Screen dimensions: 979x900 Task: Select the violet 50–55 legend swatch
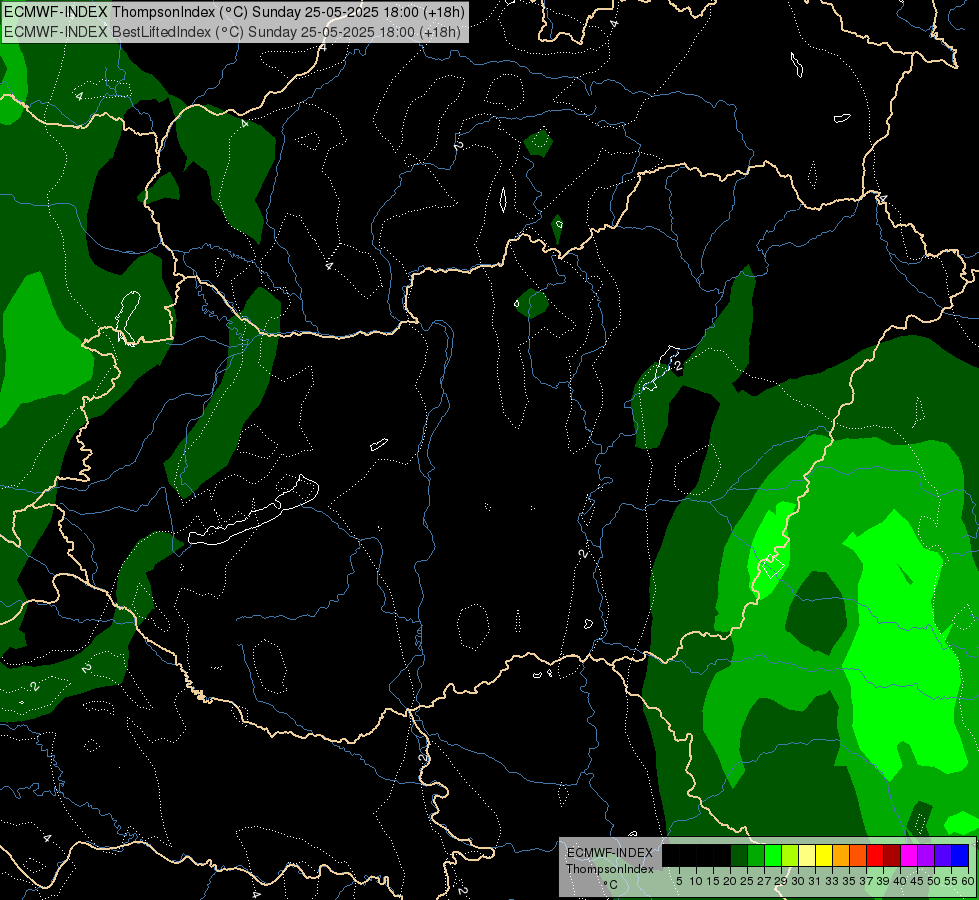pos(943,855)
